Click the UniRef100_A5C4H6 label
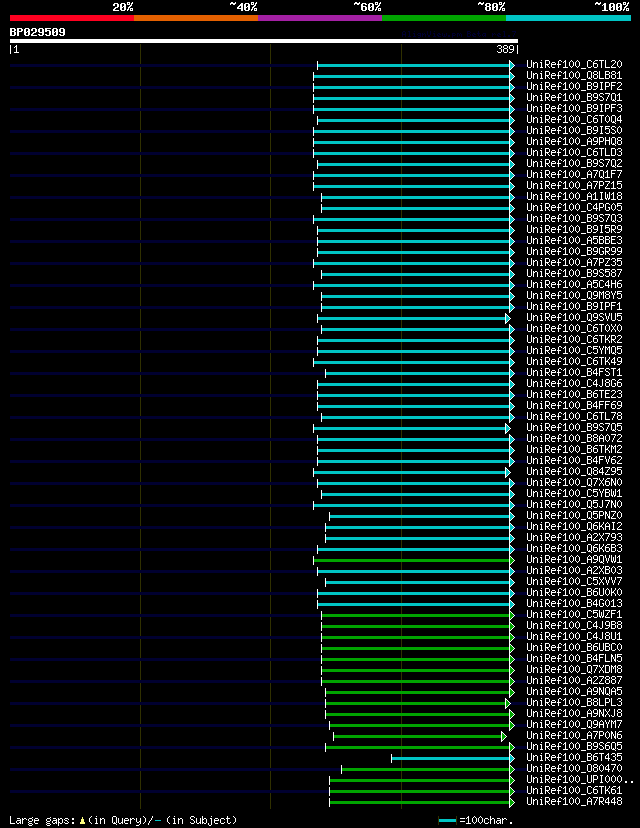Viewport: 640px width, 828px height. pyautogui.click(x=574, y=284)
